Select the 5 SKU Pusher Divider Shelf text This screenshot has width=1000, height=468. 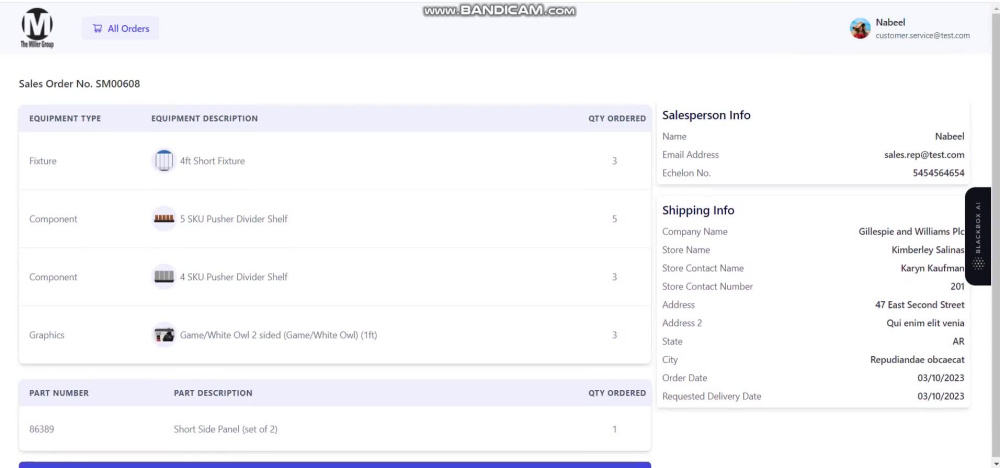click(x=233, y=219)
